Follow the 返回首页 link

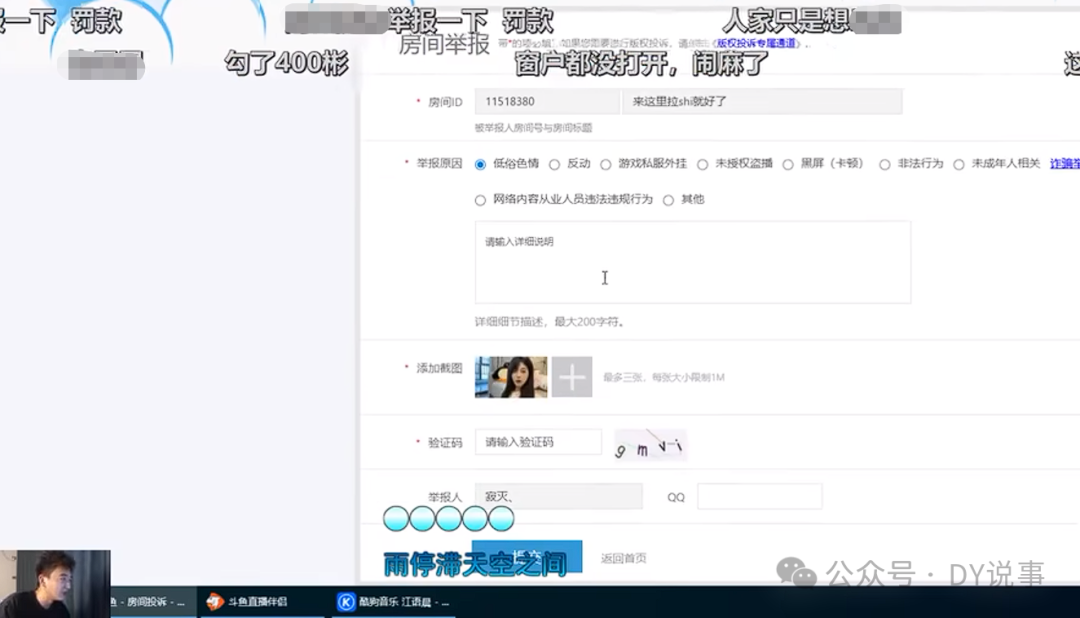click(623, 558)
